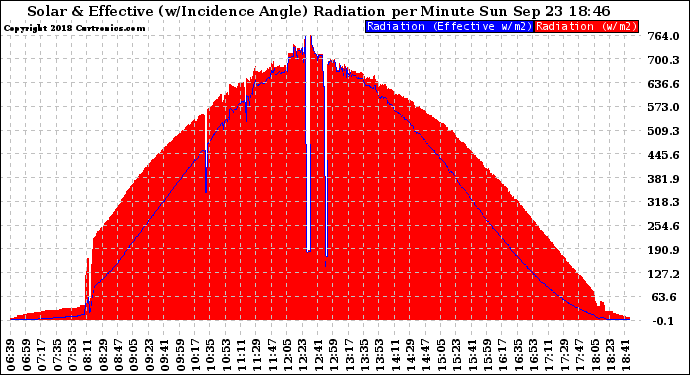Click the 16:53 time label

coord(533,355)
